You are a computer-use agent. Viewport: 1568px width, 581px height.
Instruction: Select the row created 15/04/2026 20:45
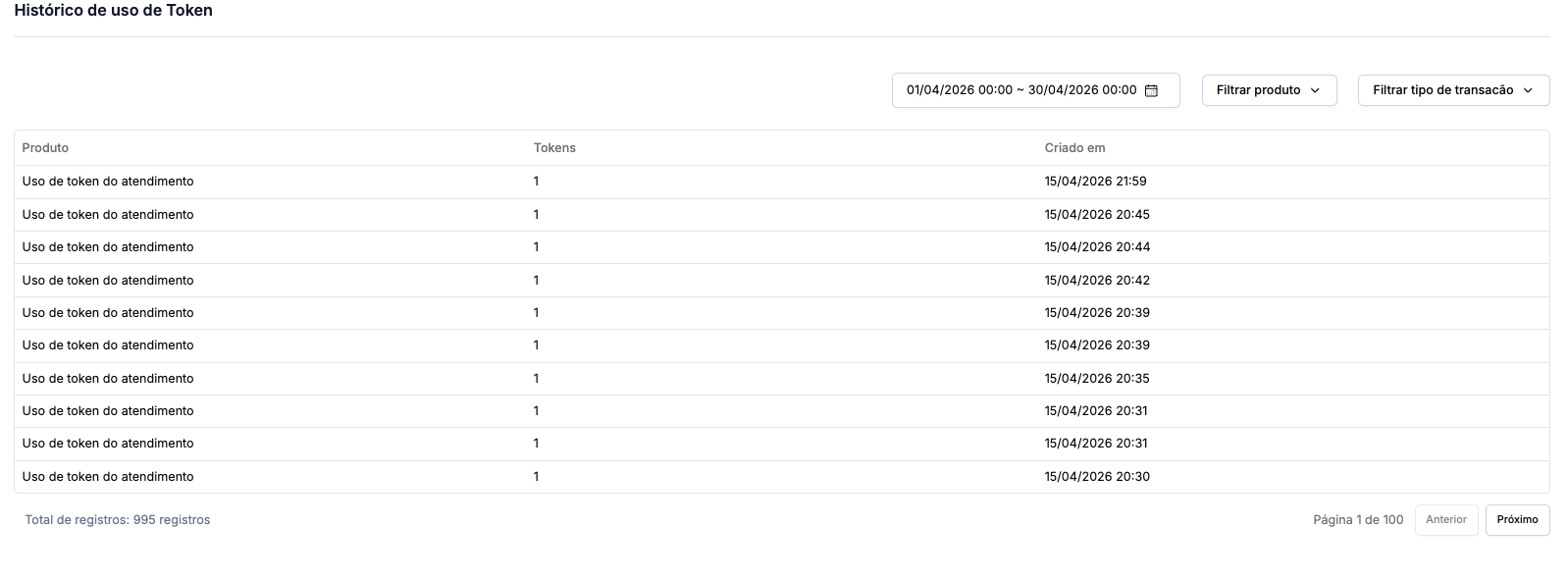[x=782, y=215]
